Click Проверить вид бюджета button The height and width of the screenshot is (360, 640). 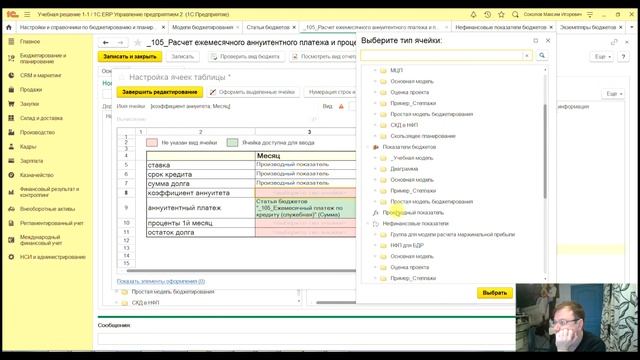245,57
